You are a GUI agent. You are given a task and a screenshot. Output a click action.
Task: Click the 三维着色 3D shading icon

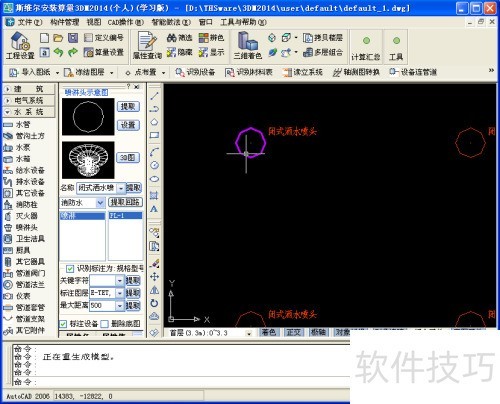coord(248,46)
